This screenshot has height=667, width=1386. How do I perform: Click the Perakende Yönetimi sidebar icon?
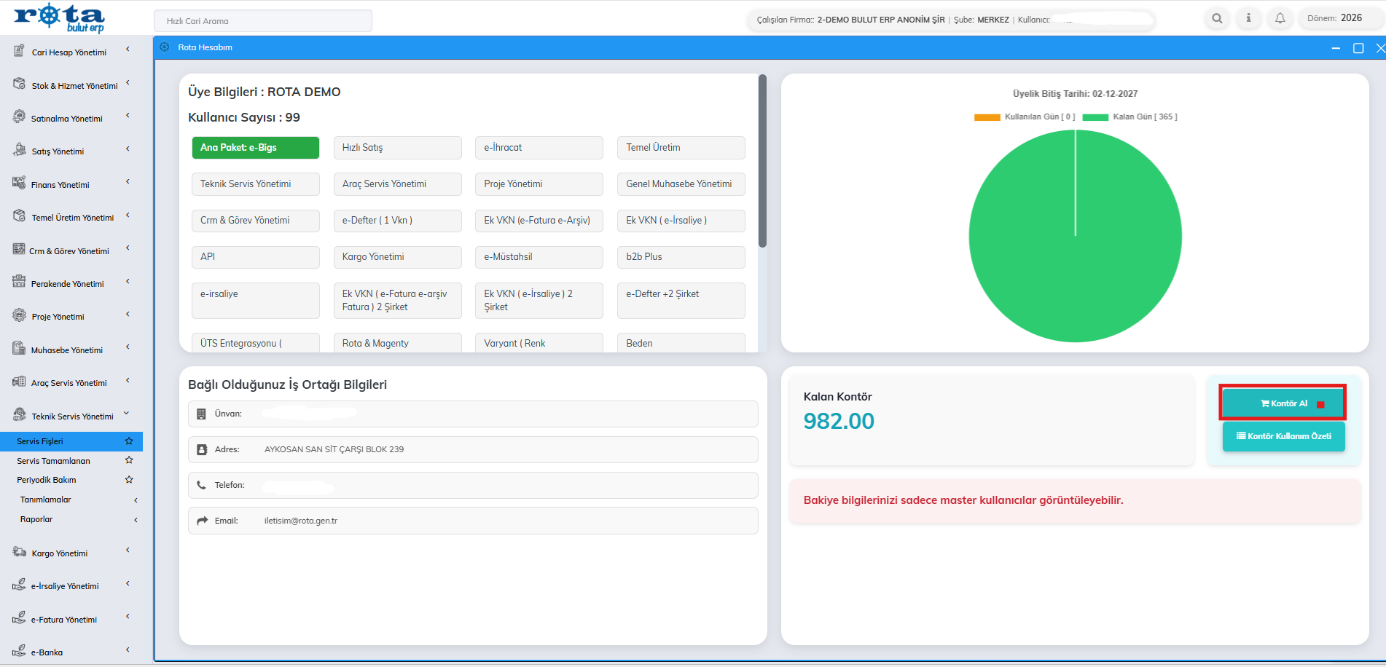[x=19, y=283]
